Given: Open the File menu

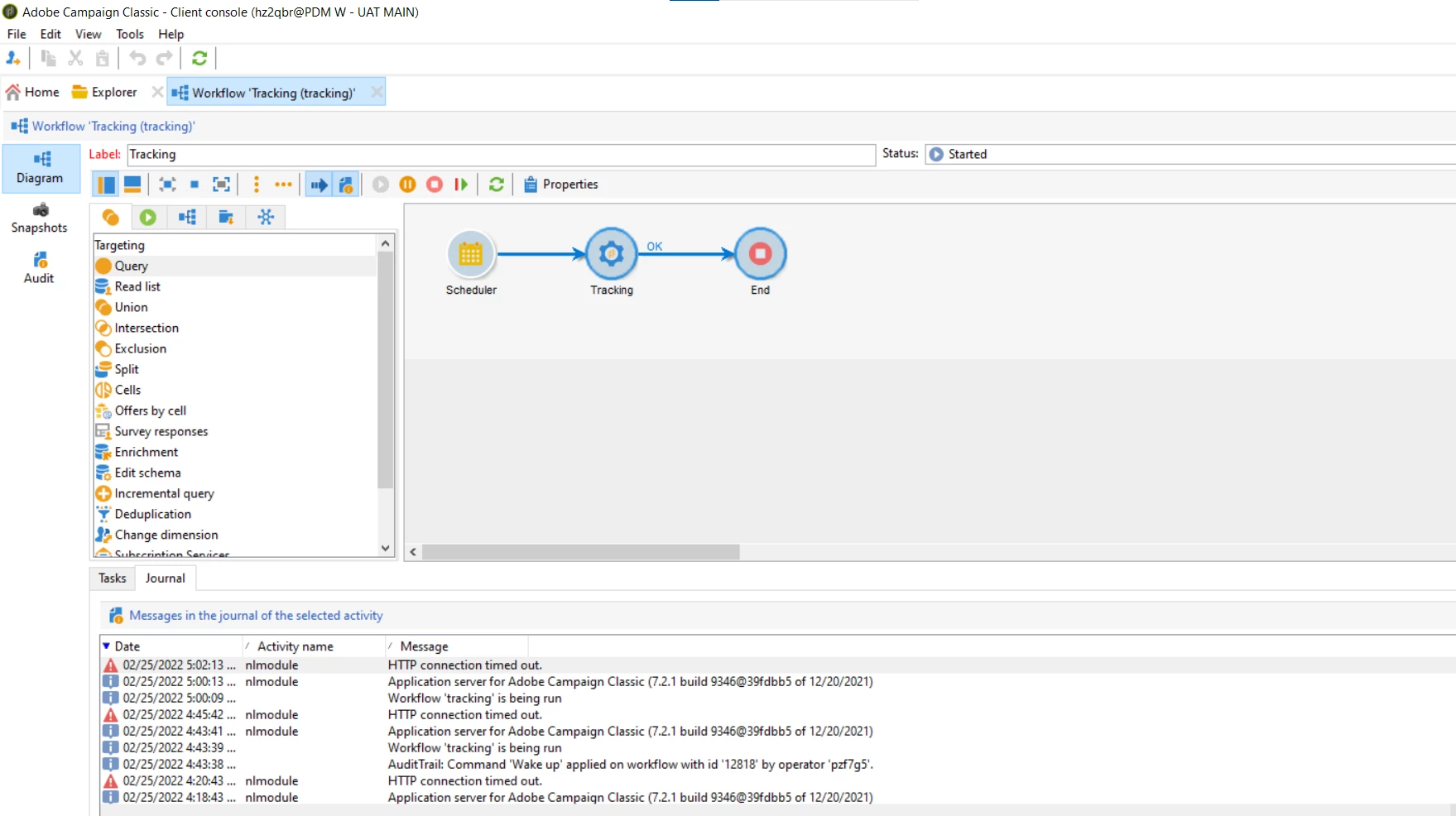Looking at the screenshot, I should pos(17,34).
